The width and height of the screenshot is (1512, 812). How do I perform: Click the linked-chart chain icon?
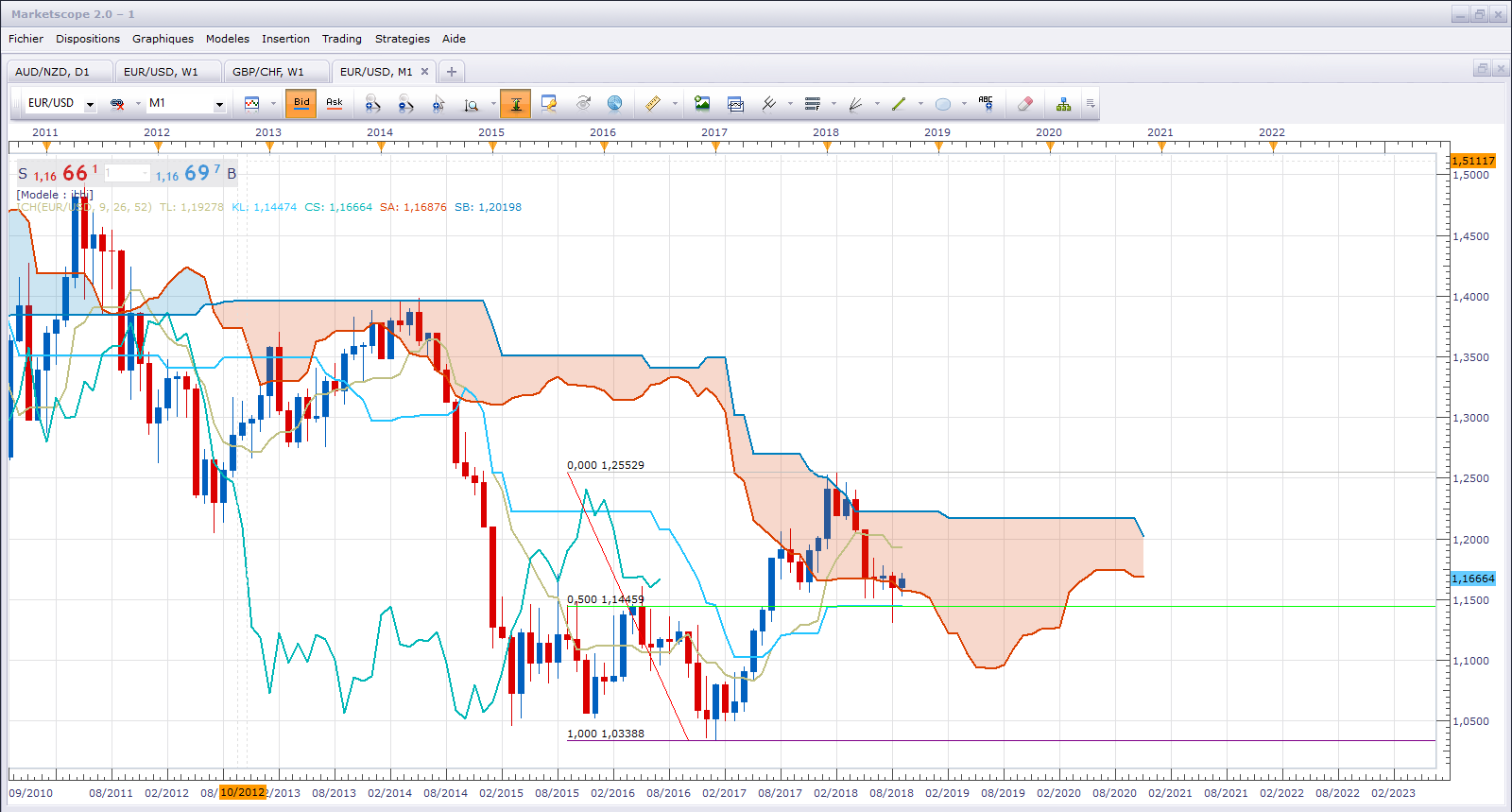coord(117,104)
